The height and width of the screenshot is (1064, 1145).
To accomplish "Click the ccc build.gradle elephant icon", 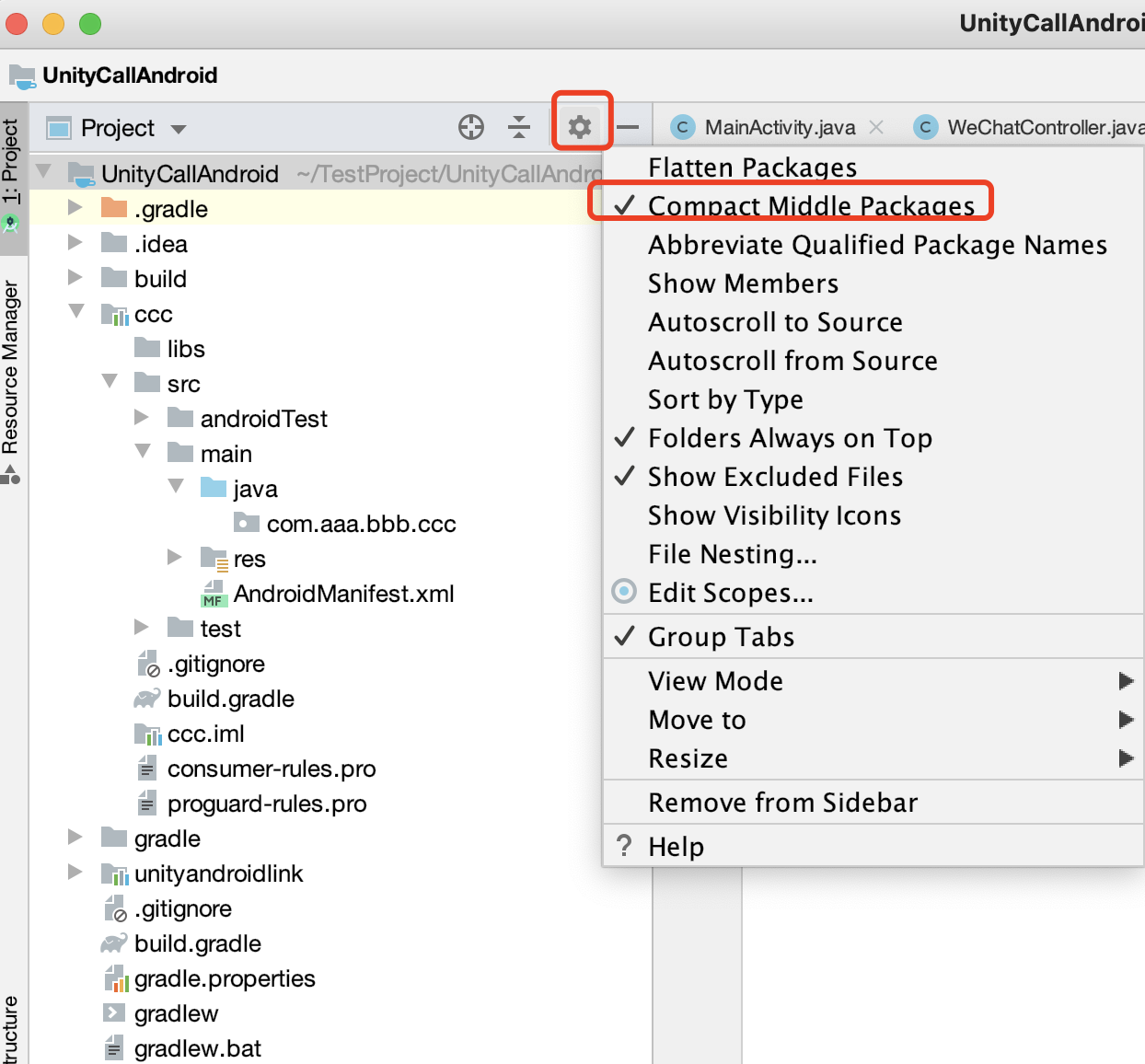I will coord(146,699).
